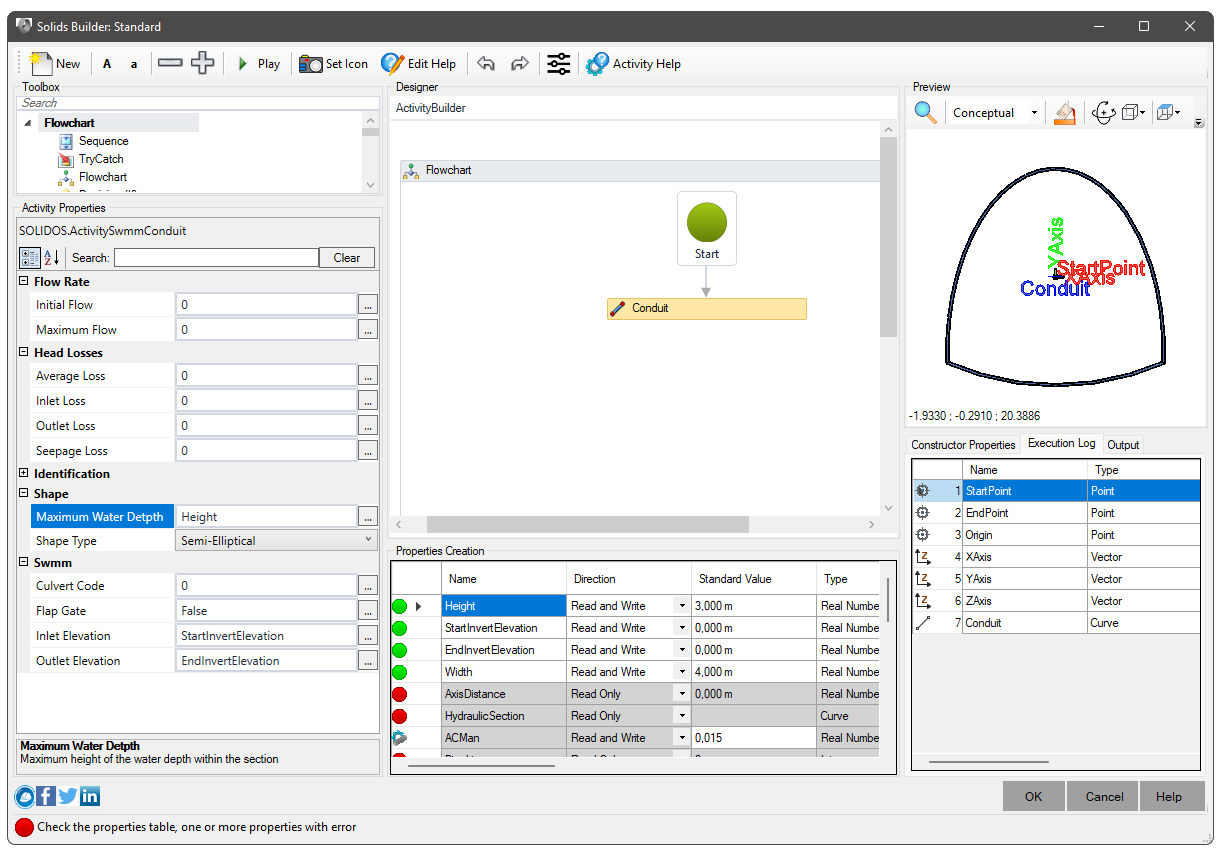1231x855 pixels.
Task: Select the Flowchart item under the Toolbox group
Action: click(103, 177)
